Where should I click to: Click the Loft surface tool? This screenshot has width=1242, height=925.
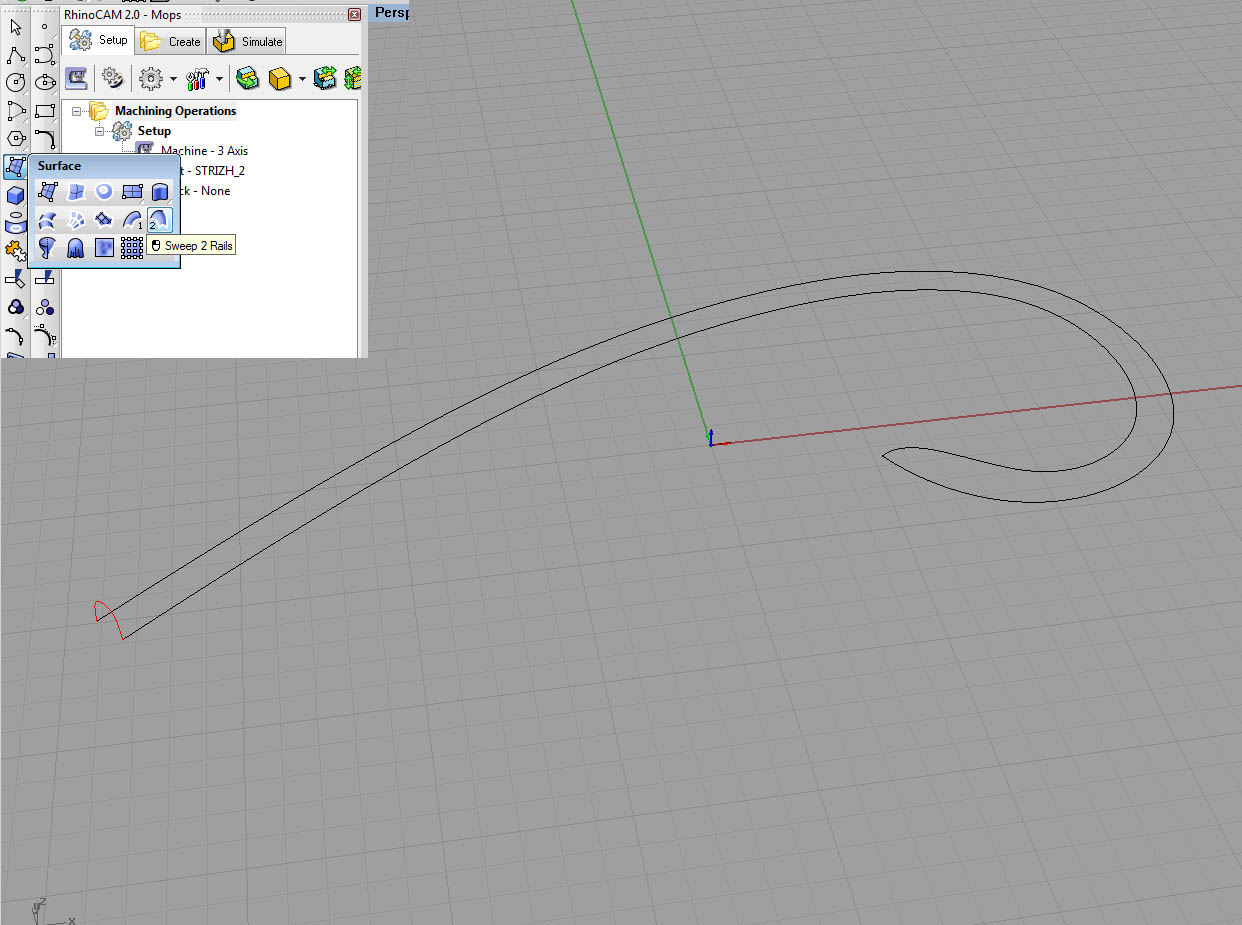click(x=47, y=220)
